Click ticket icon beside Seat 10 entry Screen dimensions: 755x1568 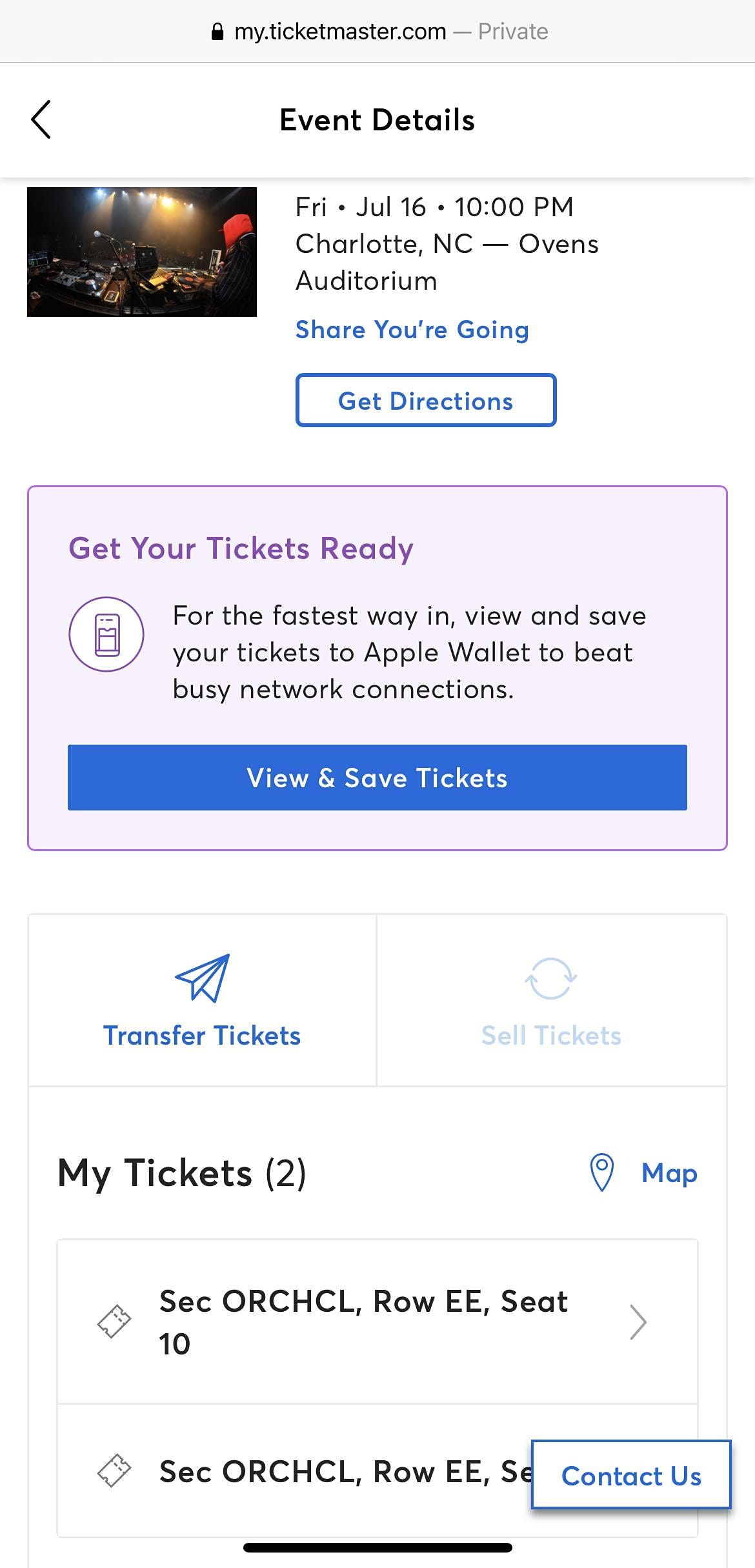coord(114,1322)
